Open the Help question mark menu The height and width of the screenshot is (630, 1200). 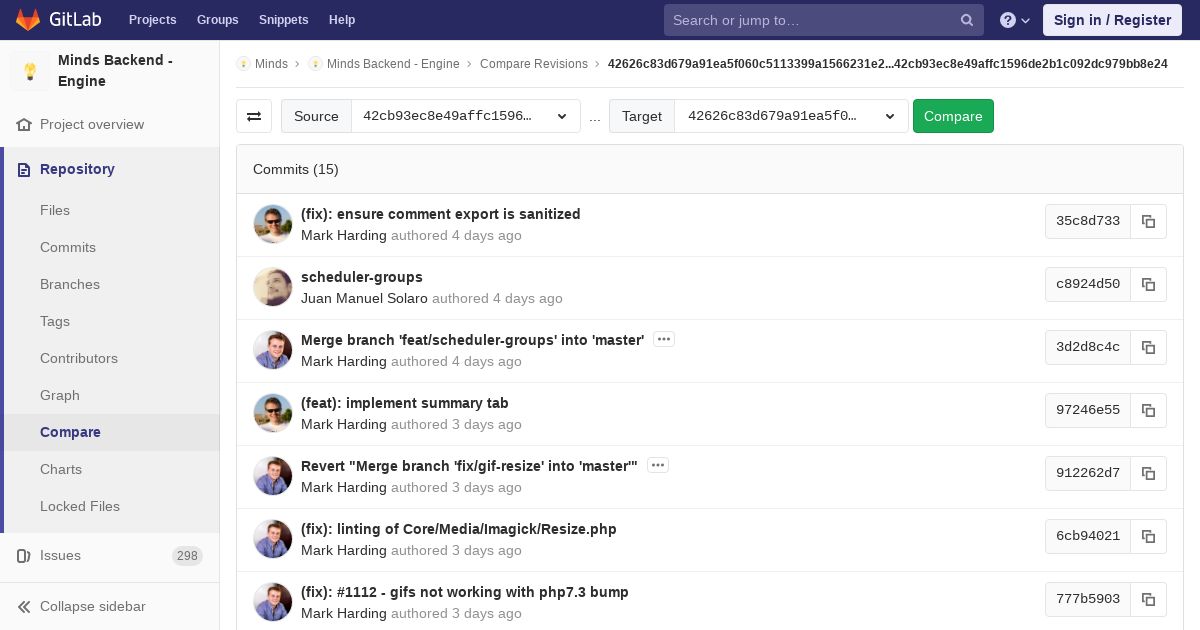1014,20
